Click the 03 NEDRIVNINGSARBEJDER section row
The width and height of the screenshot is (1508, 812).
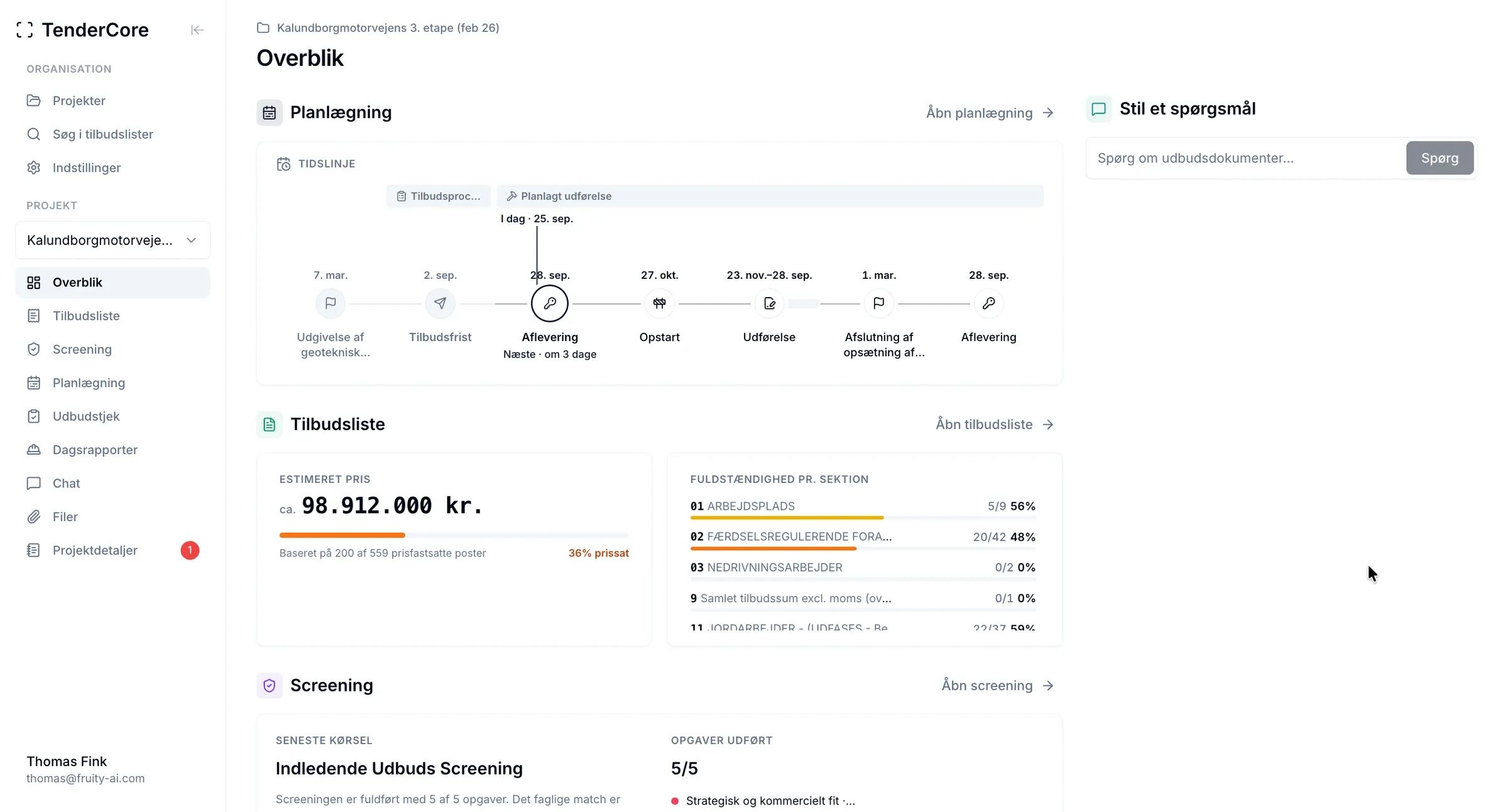coord(863,571)
